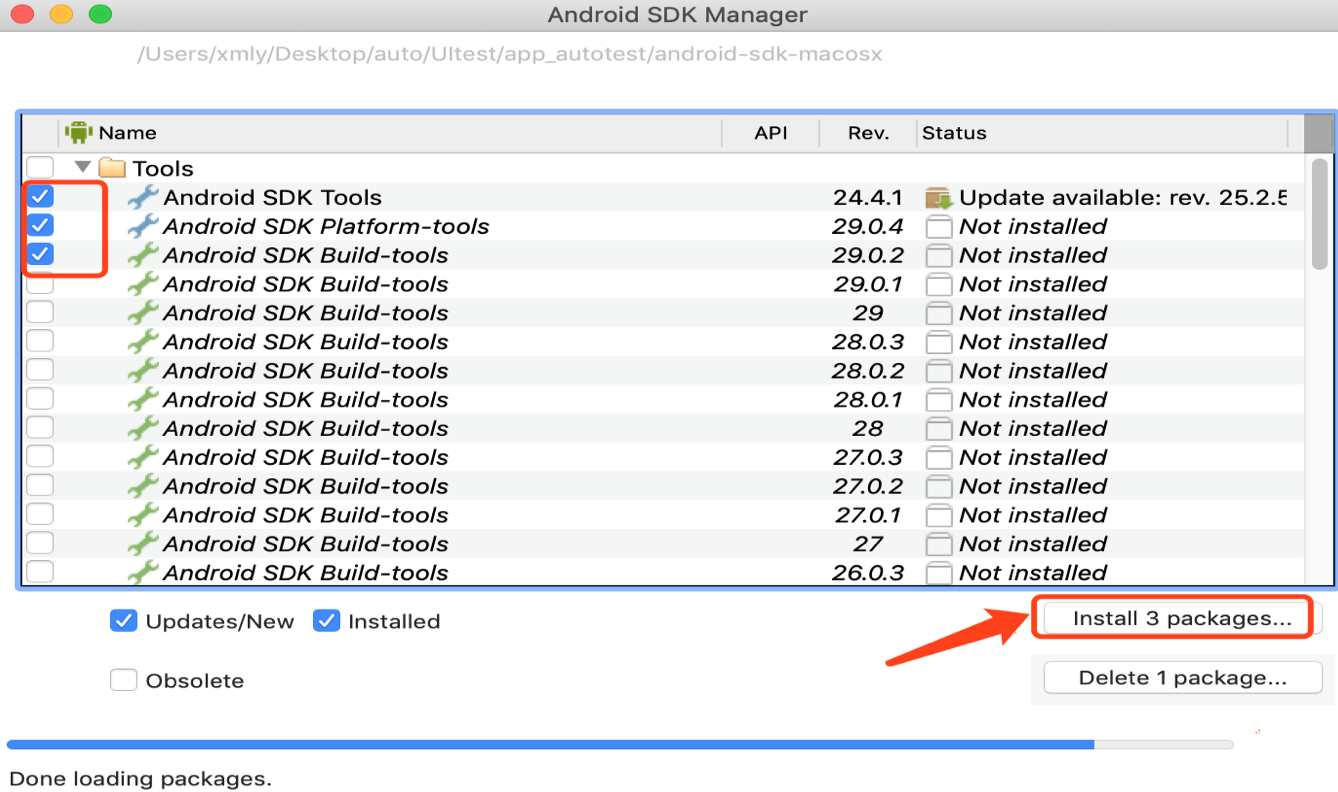
Task: Click the Rev. column header
Action: tap(868, 133)
